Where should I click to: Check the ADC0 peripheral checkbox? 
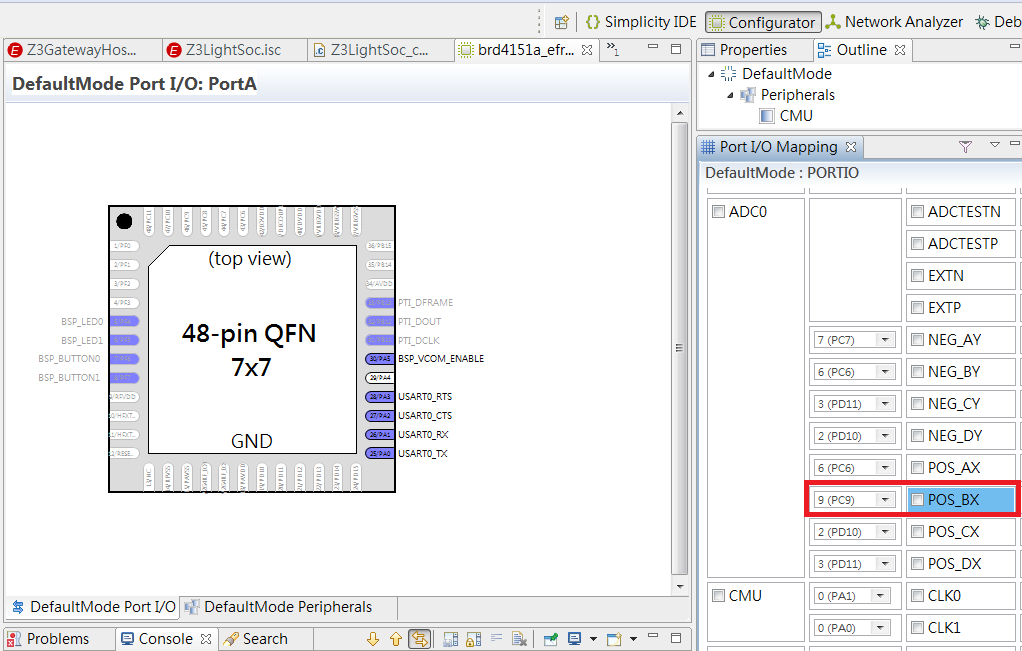(x=717, y=211)
